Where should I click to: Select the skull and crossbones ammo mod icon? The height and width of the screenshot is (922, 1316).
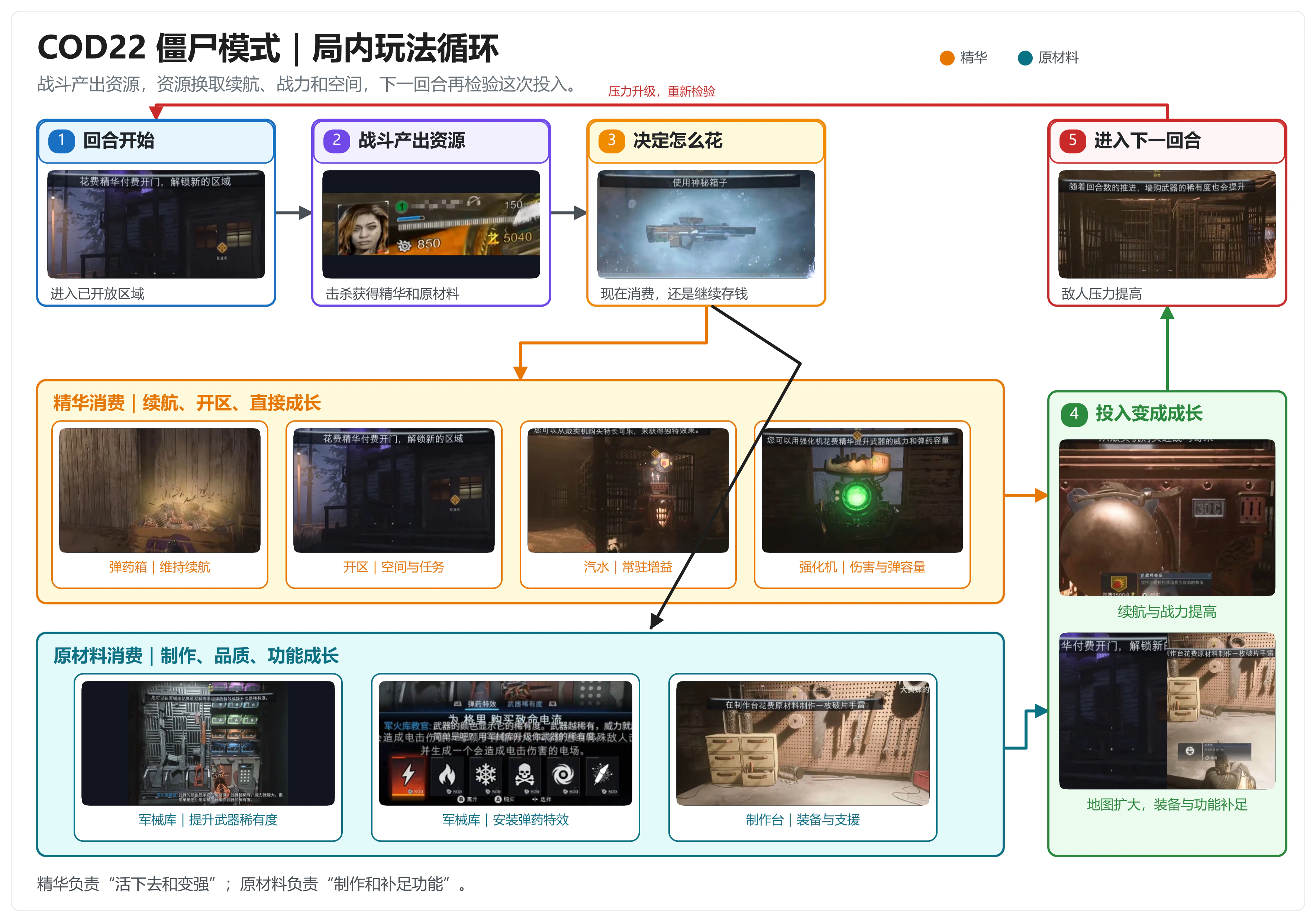point(525,774)
